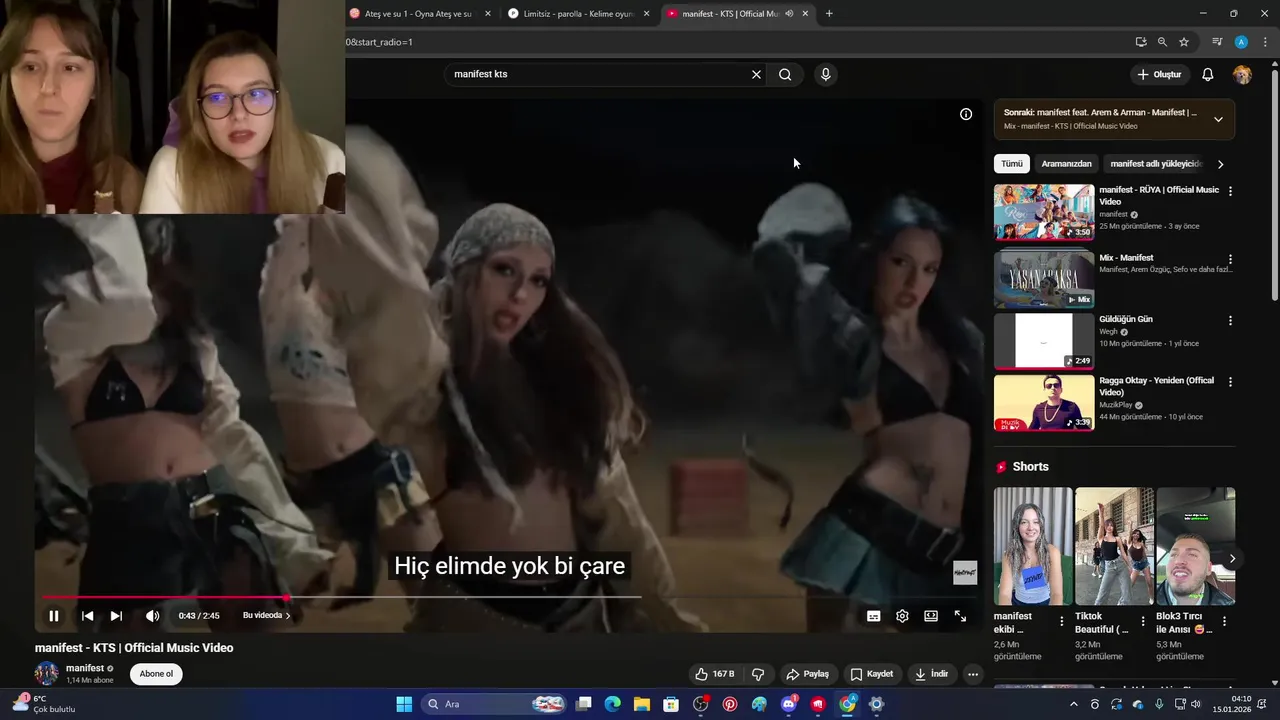The height and width of the screenshot is (720, 1280).
Task: Open options menu for 'Güldüğün Gün'
Action: point(1230,321)
